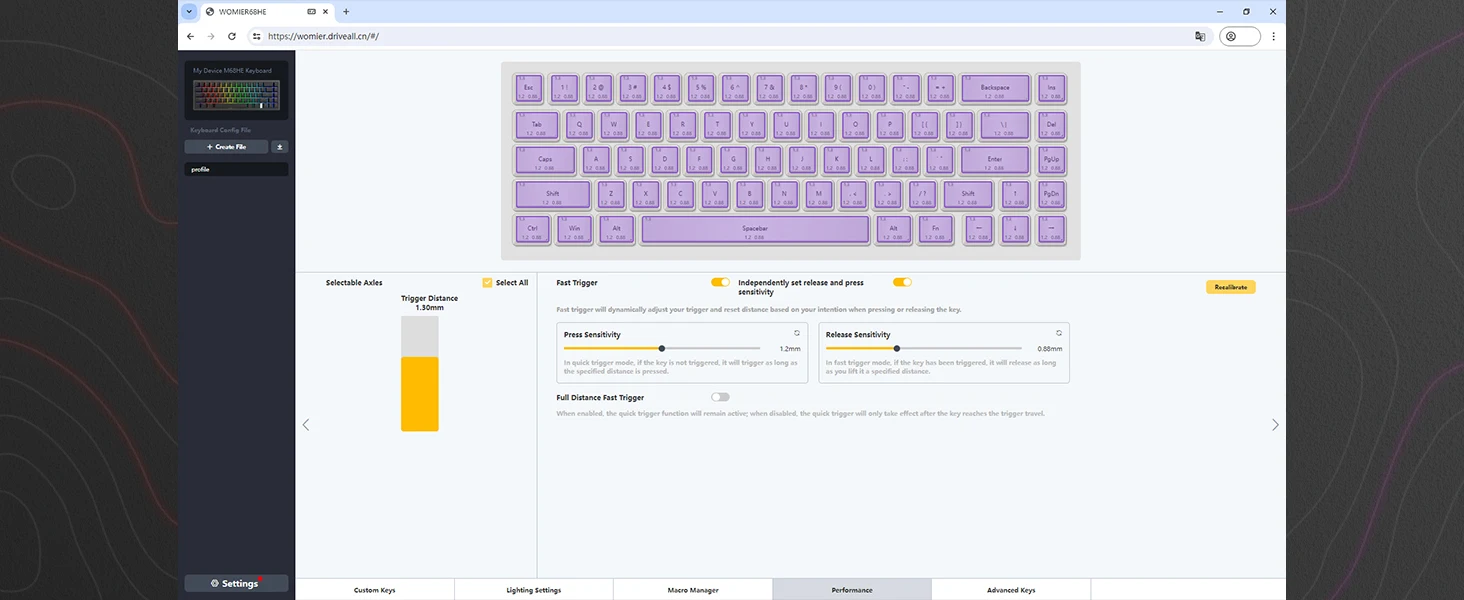Screen dimensions: 1464x600
Task: Click the translate page icon in address bar
Action: click(1199, 36)
